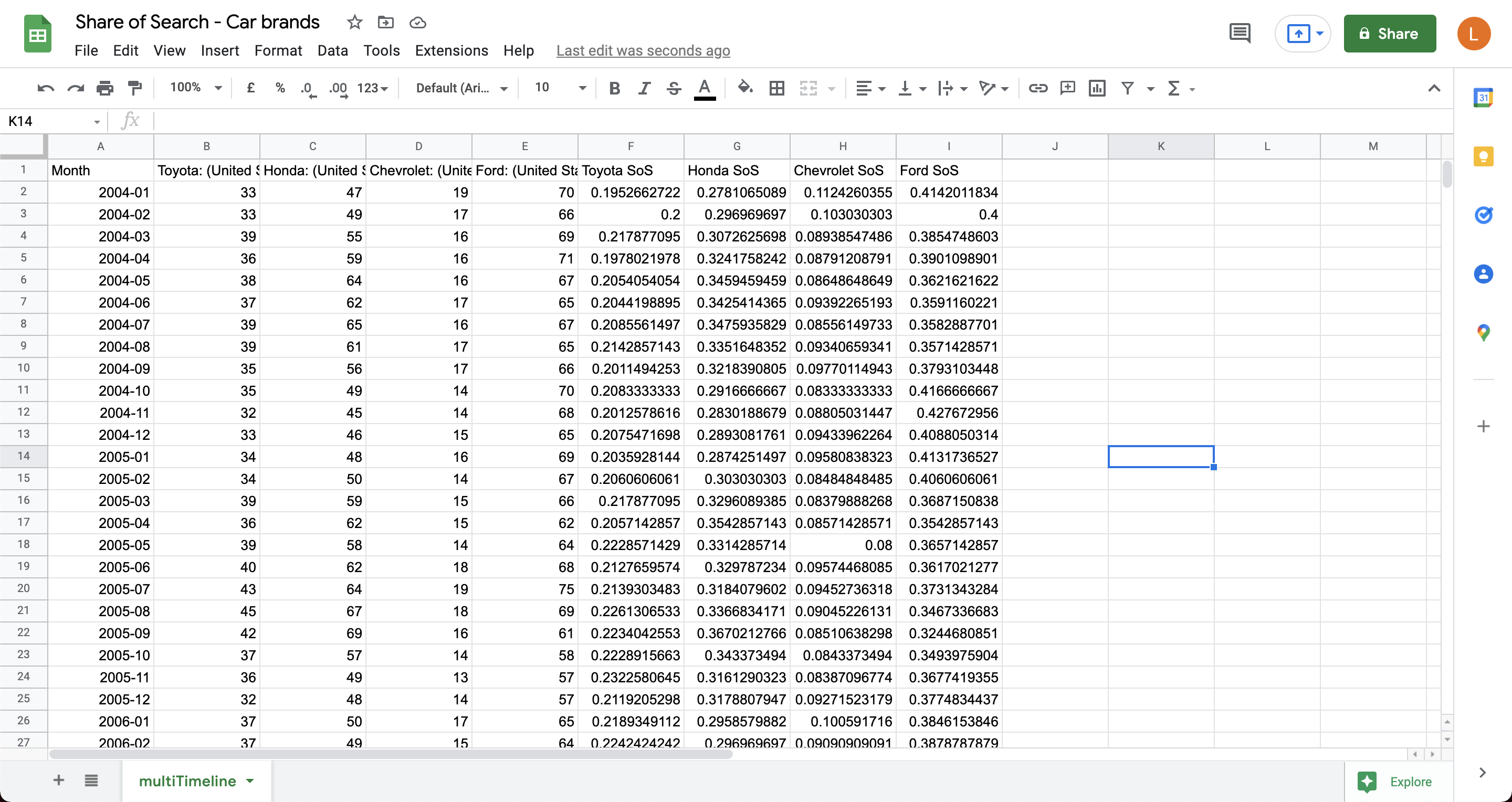This screenshot has height=802, width=1512.
Task: Open Google Maps side panel
Action: pos(1483,333)
